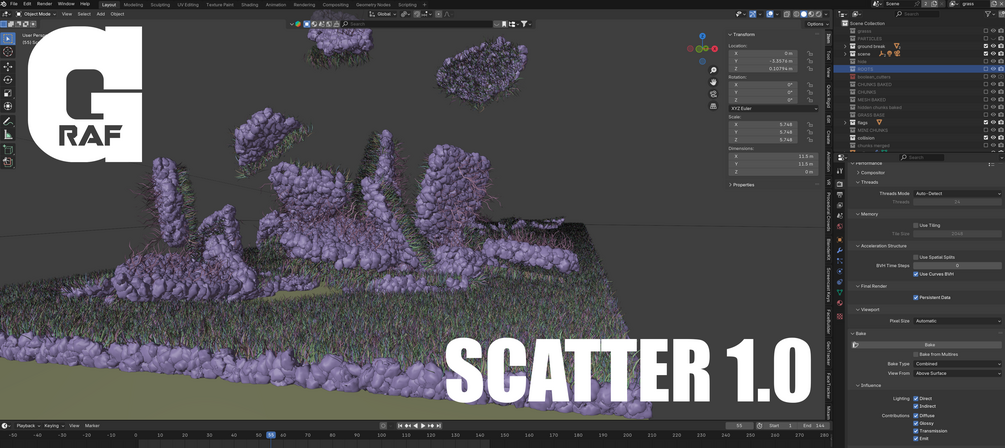
Task: Click the Zoom viewport navigation icon
Action: (713, 71)
